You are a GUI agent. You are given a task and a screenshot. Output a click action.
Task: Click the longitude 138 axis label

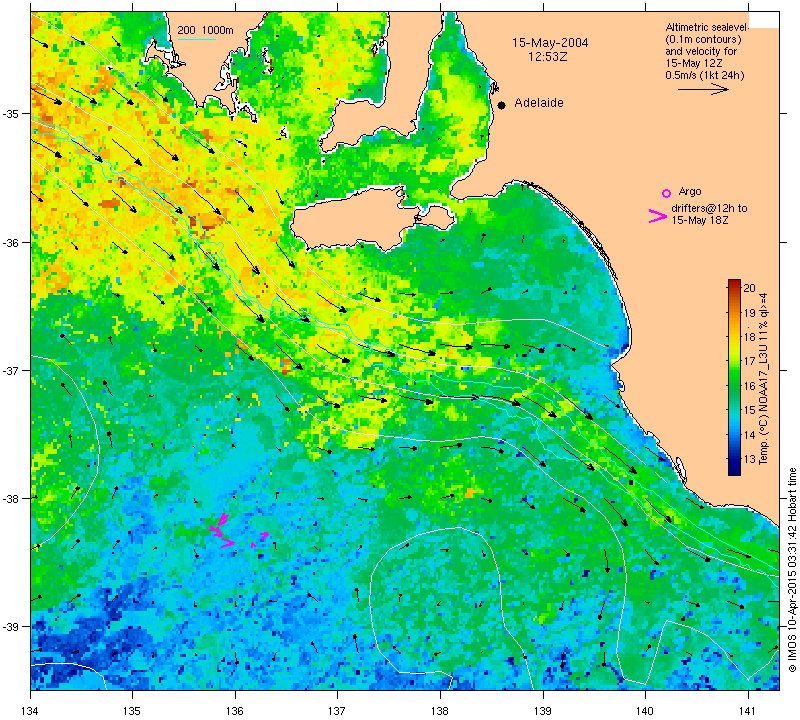coord(440,710)
